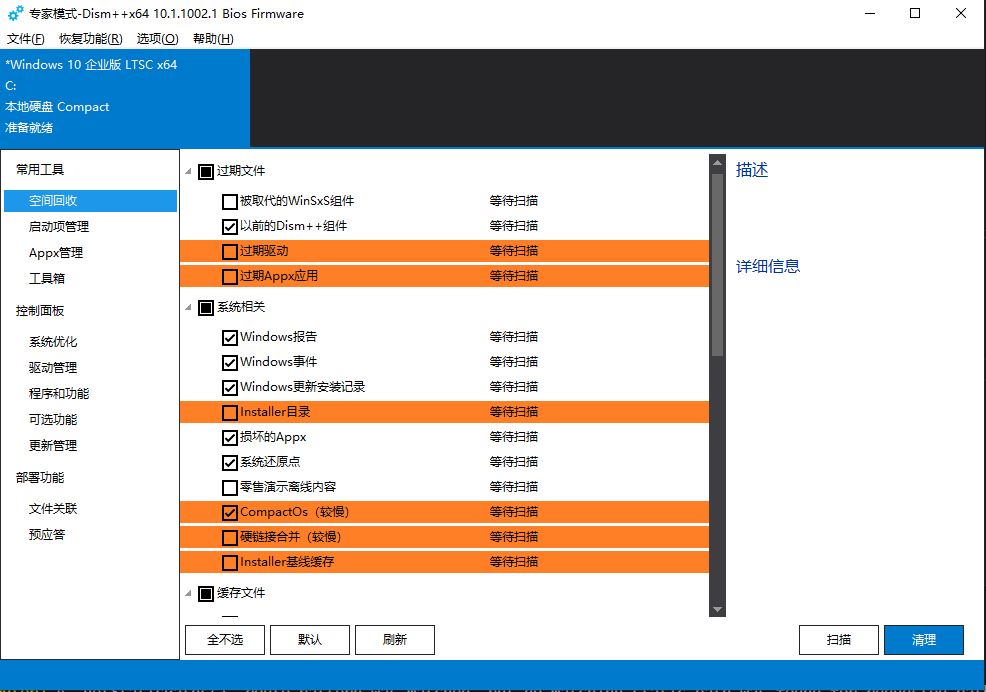Uncheck the Windows报告 checkbox
This screenshot has width=986, height=692.
[x=230, y=337]
